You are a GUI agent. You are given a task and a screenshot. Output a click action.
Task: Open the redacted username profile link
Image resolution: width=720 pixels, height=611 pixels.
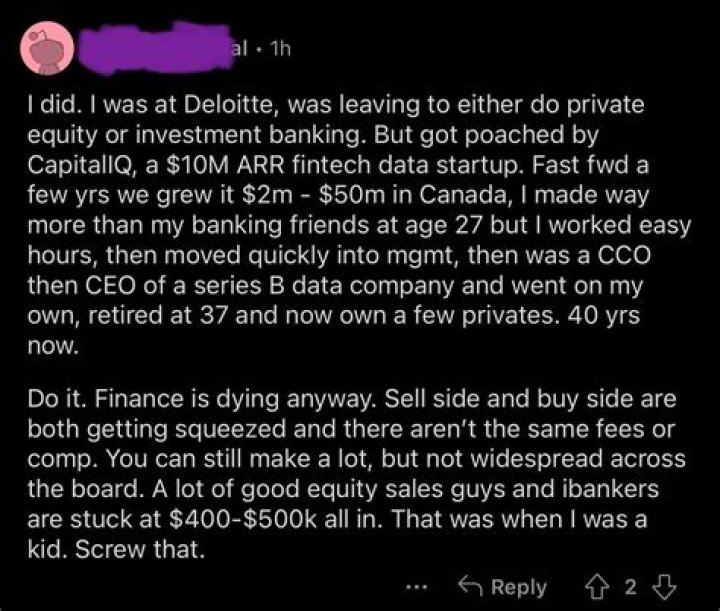150,48
